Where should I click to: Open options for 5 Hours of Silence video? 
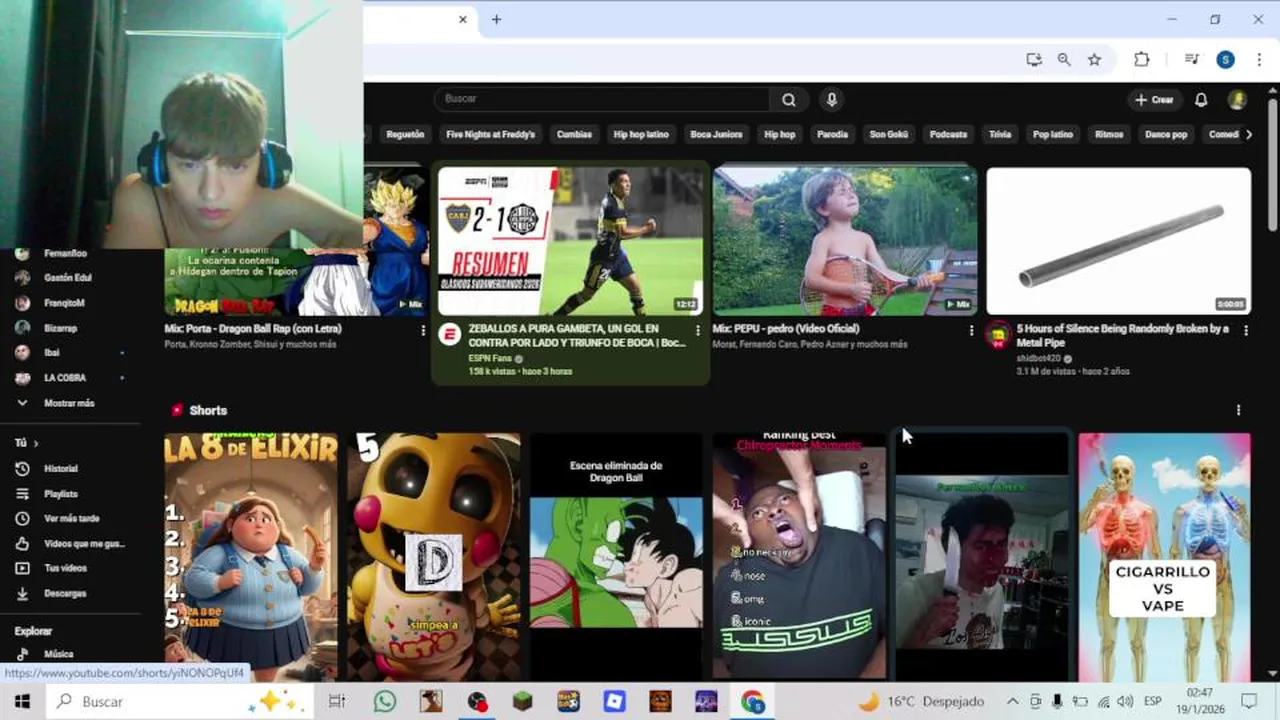pyautogui.click(x=1245, y=330)
